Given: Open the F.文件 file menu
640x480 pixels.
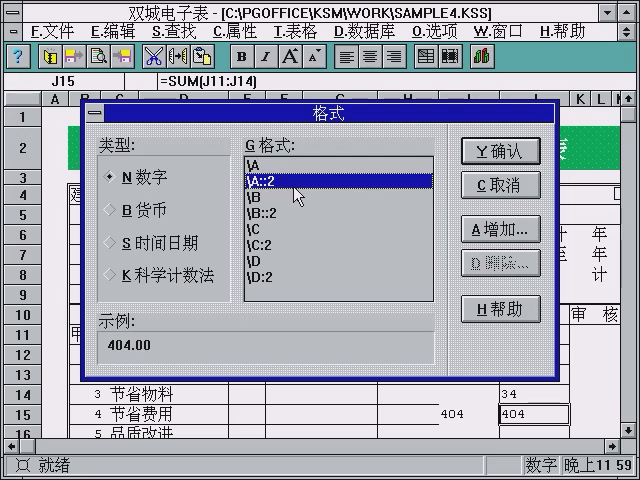Looking at the screenshot, I should 52,31.
